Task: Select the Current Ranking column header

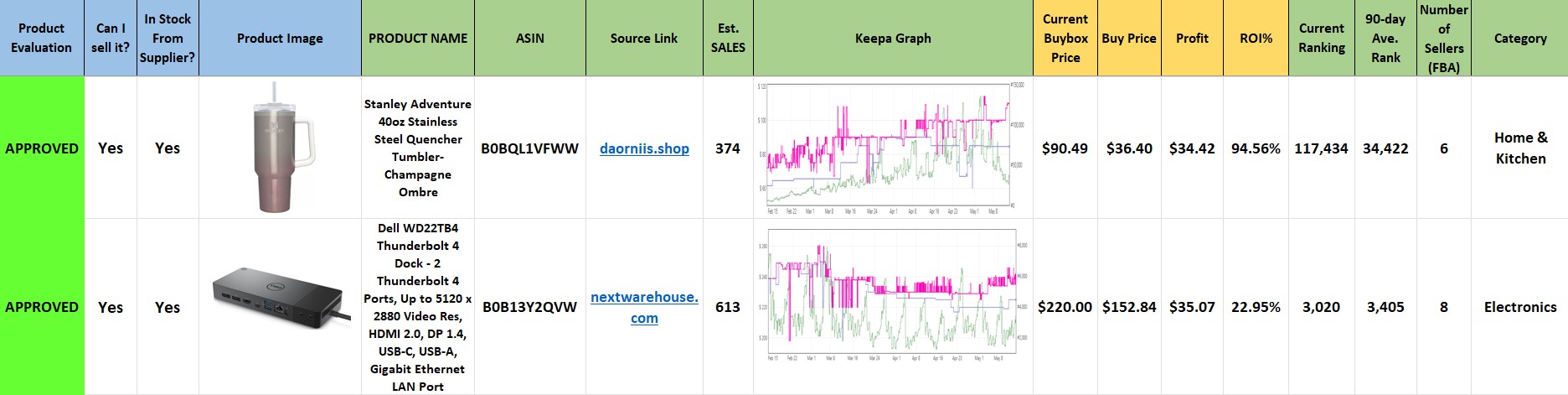Action: tap(1322, 39)
